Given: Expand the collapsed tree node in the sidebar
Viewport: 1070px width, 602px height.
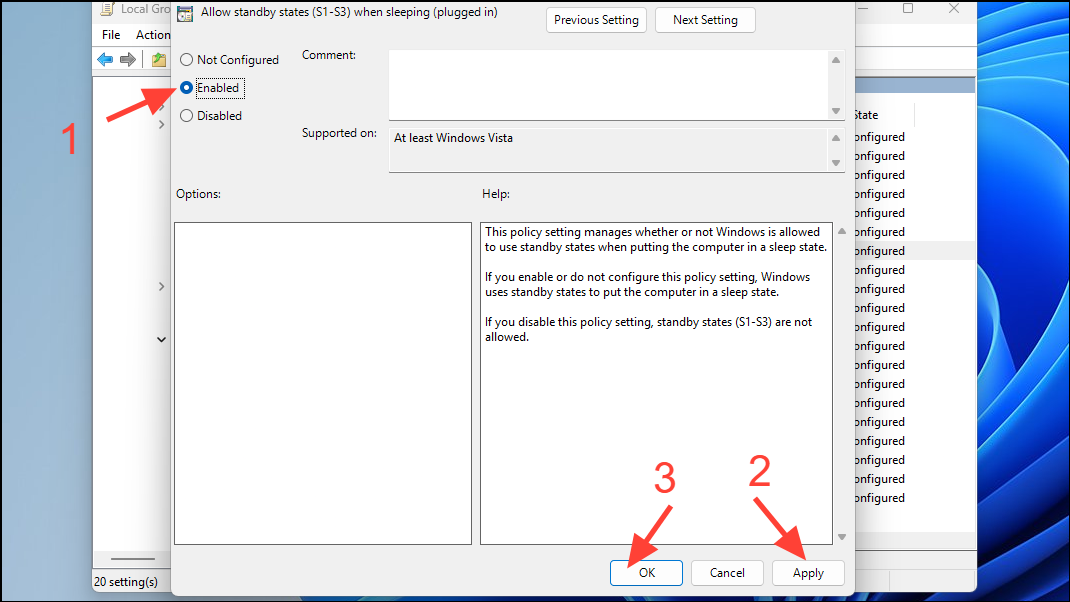Looking at the screenshot, I should (161, 285).
